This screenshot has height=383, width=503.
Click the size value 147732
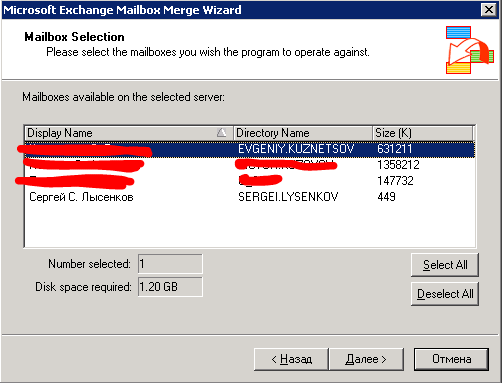click(x=395, y=181)
